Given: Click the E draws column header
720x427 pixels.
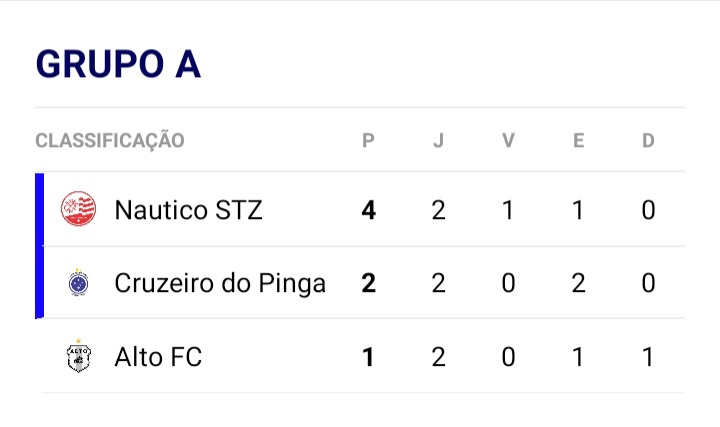Looking at the screenshot, I should click(x=578, y=140).
